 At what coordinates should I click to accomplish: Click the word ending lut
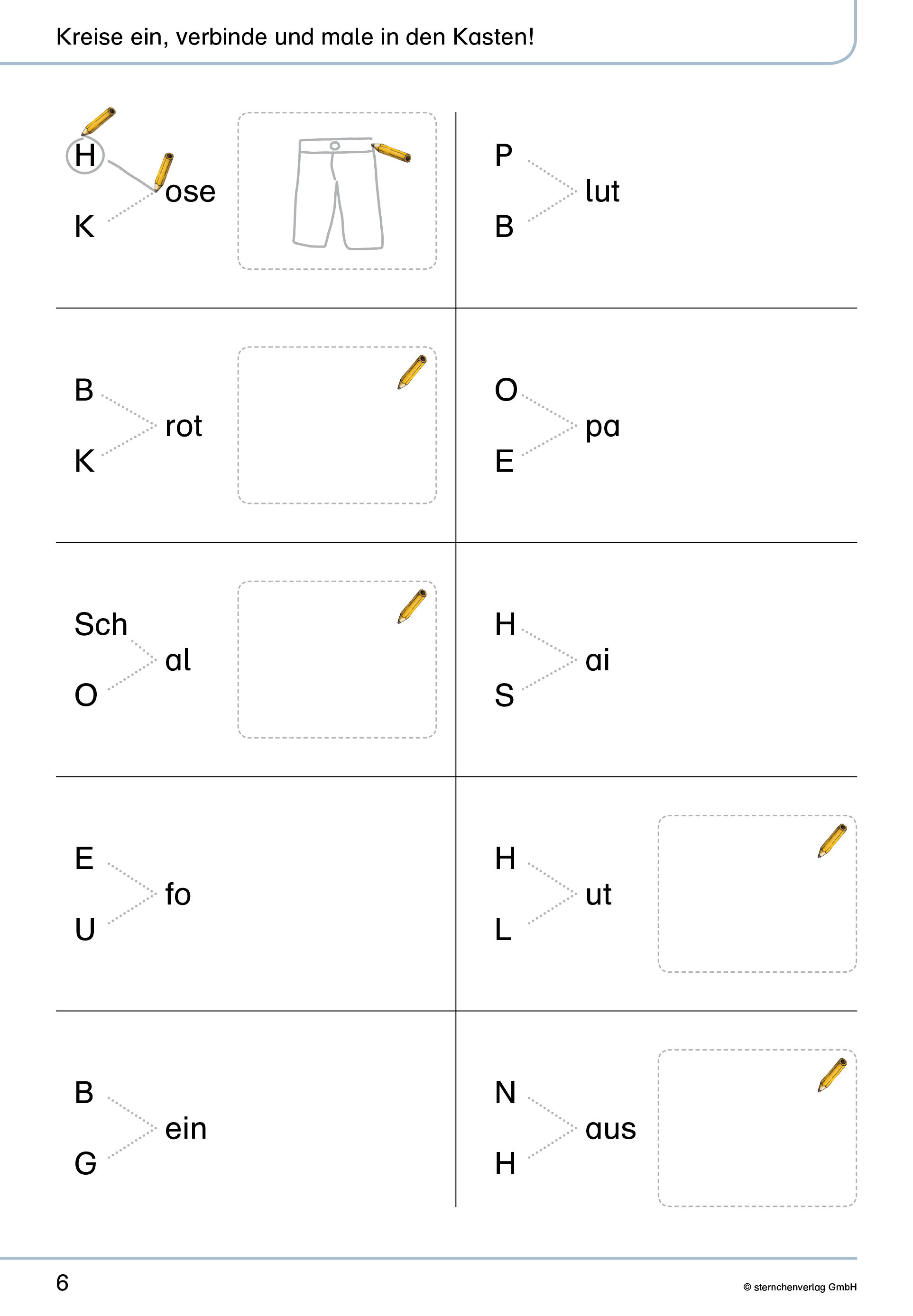(x=602, y=191)
